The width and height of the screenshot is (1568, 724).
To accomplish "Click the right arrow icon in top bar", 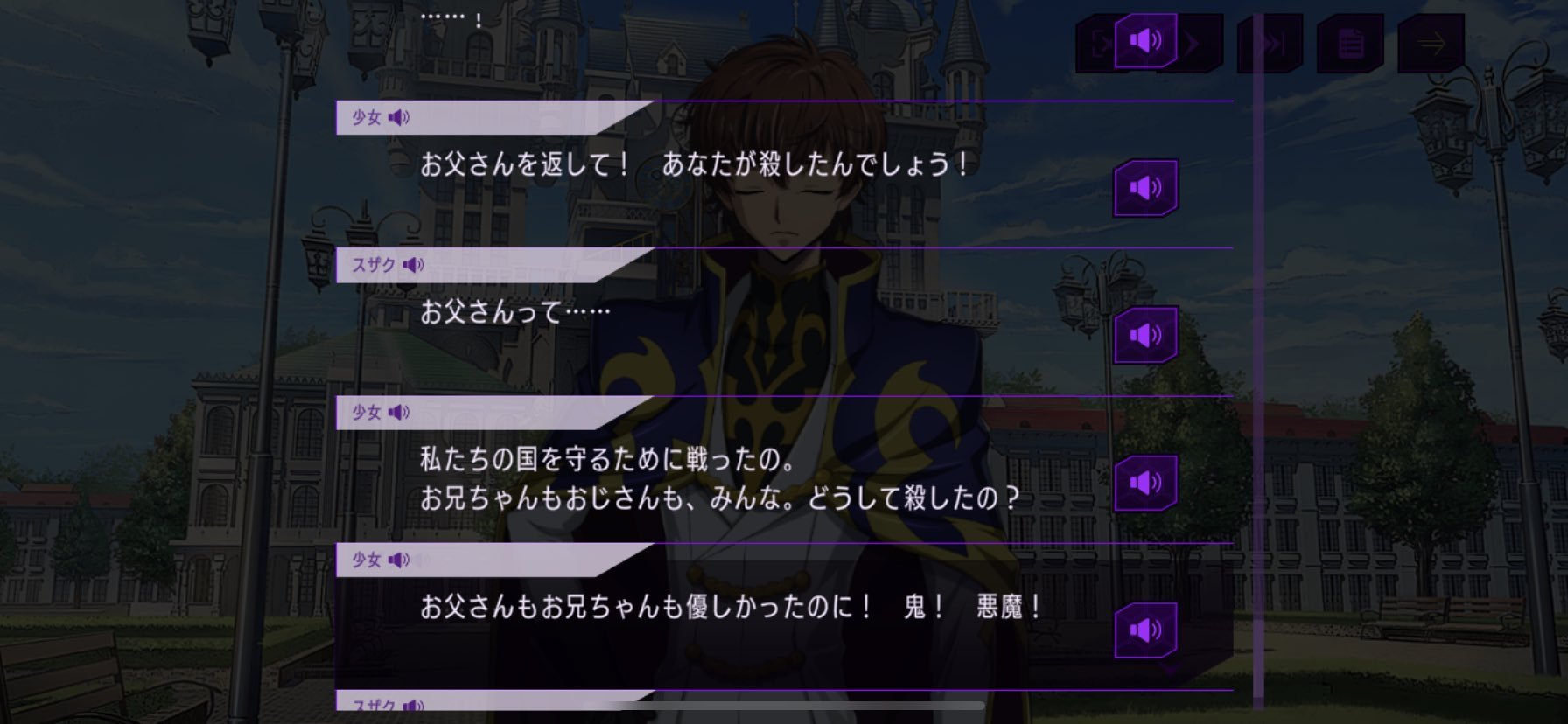I will pyautogui.click(x=1431, y=43).
